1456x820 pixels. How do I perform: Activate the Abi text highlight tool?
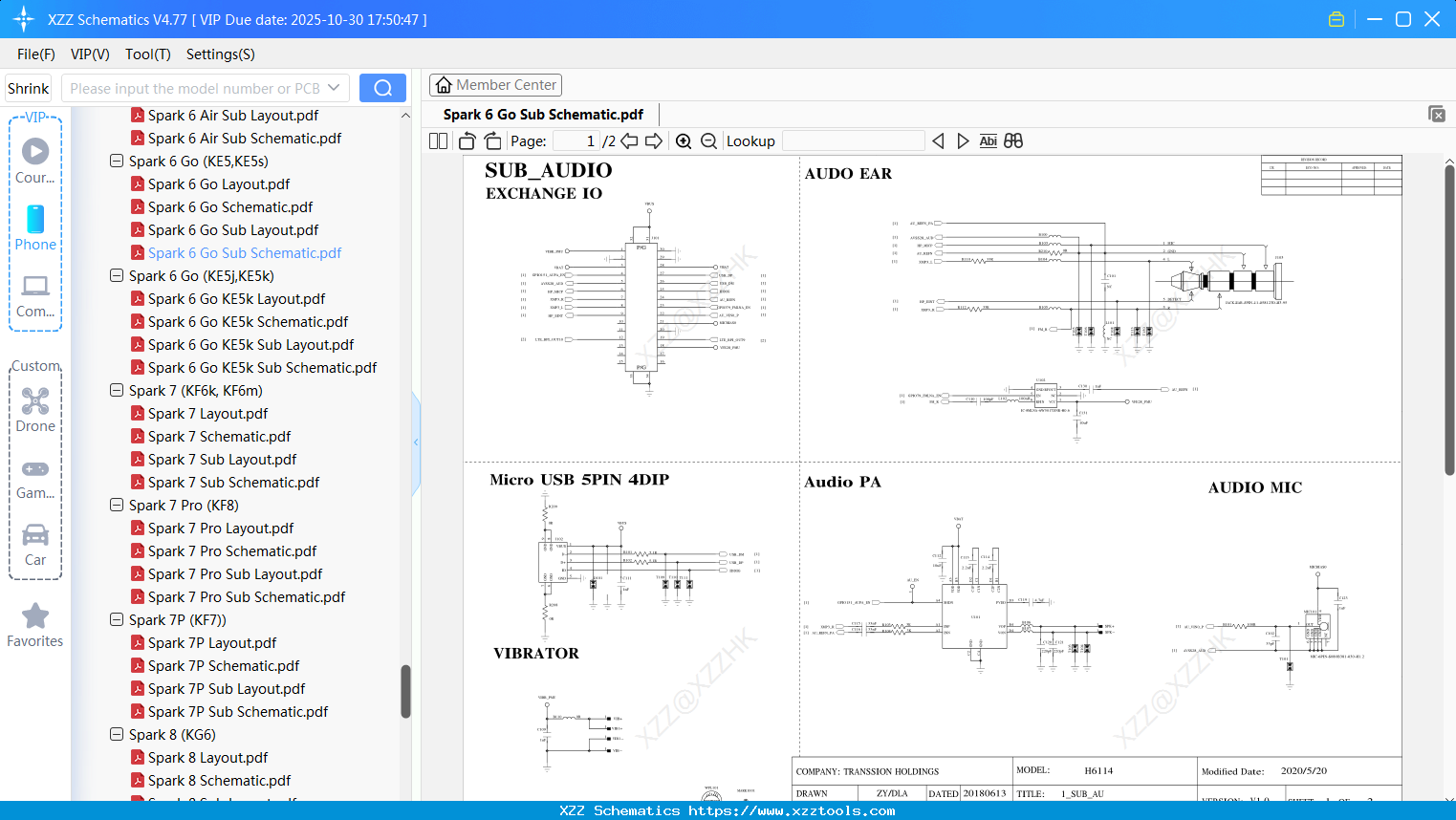988,140
